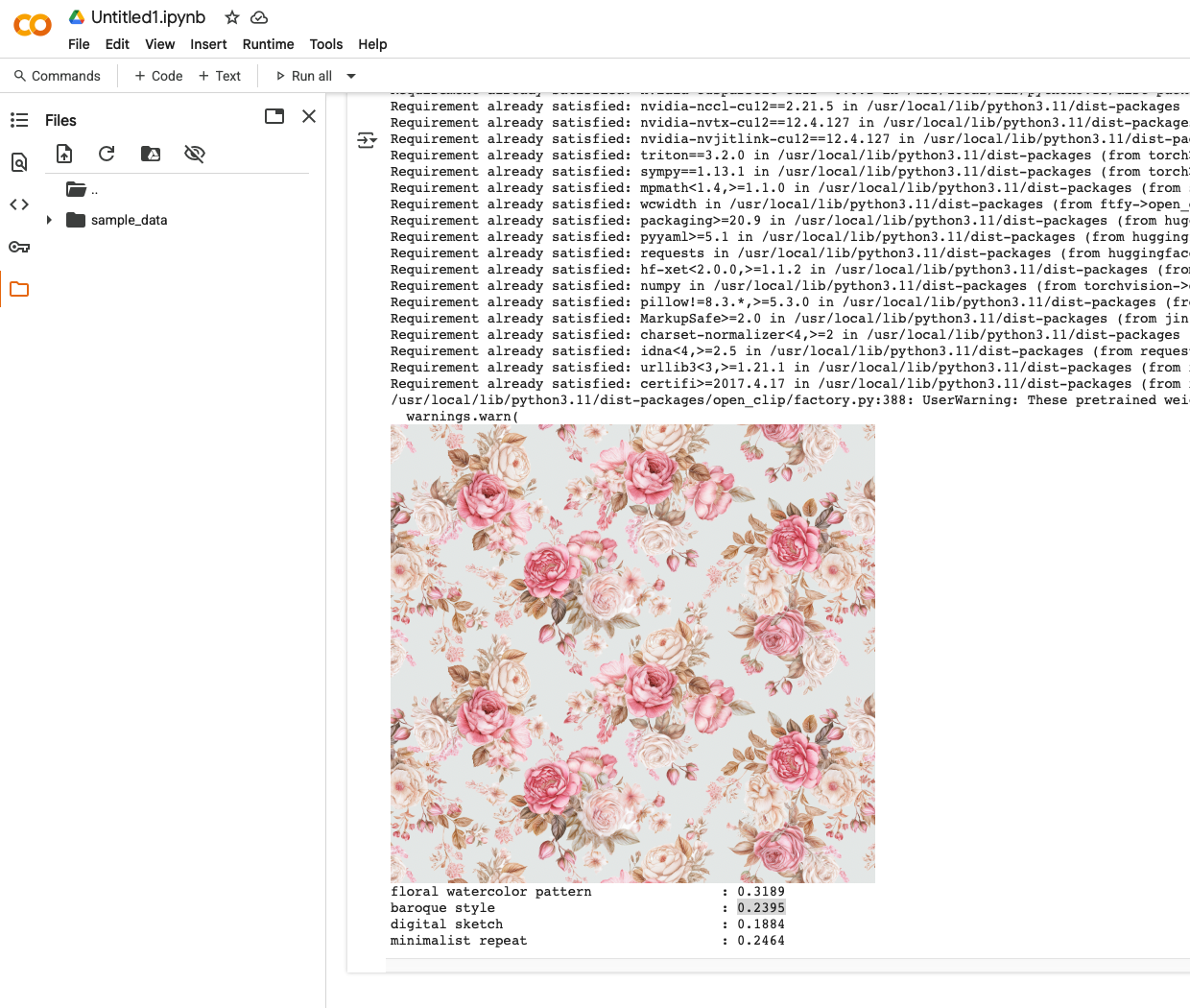Toggle show hidden files
The width and height of the screenshot is (1190, 1008).
tap(195, 154)
